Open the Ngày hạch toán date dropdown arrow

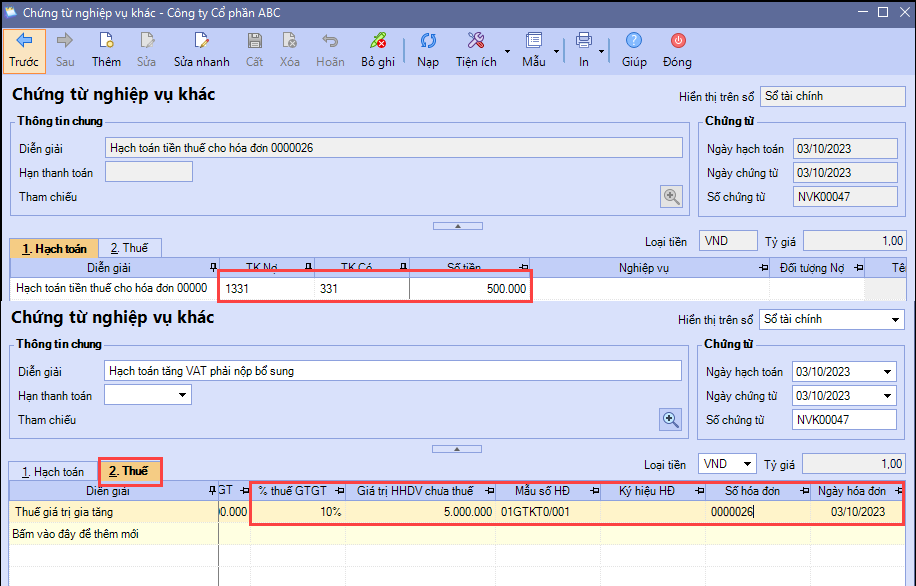coord(888,372)
